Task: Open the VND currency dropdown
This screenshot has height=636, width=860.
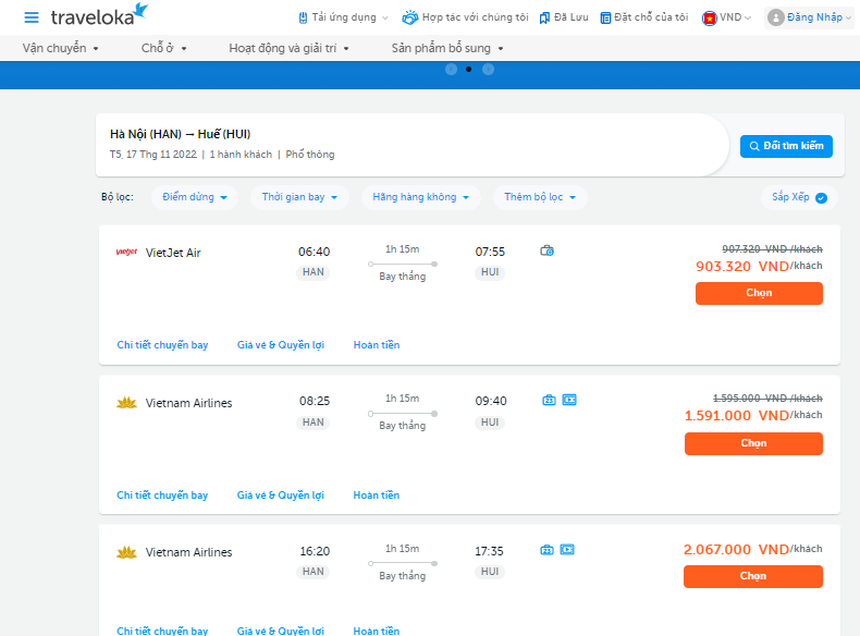Action: point(727,17)
